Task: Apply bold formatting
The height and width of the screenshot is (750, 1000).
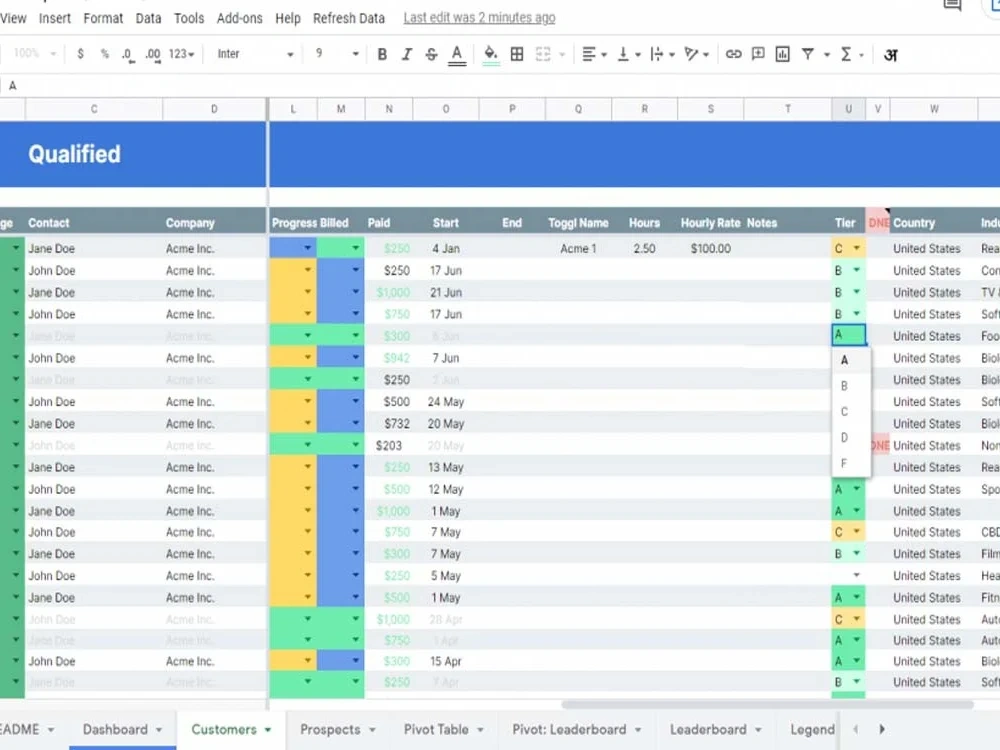Action: click(x=382, y=54)
